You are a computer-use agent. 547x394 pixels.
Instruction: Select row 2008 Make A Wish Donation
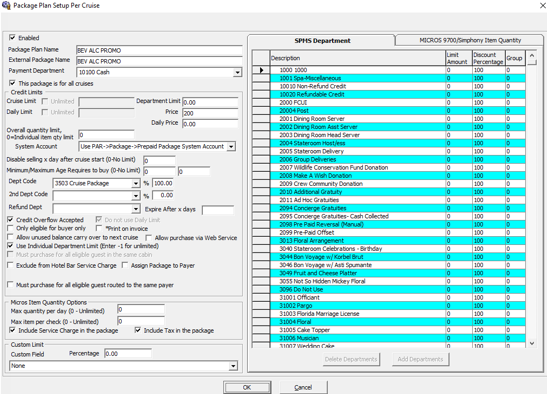click(x=397, y=176)
